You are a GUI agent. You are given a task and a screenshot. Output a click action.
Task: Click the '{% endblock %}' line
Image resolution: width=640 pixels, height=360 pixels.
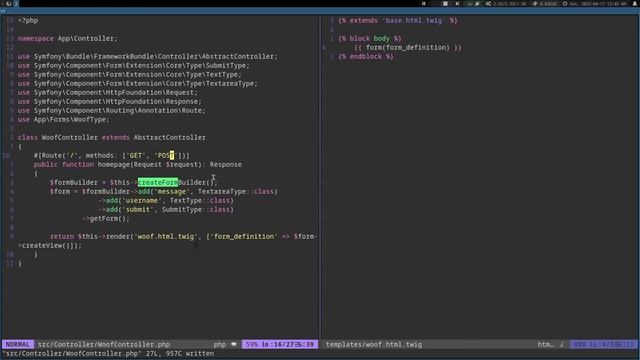[366, 56]
